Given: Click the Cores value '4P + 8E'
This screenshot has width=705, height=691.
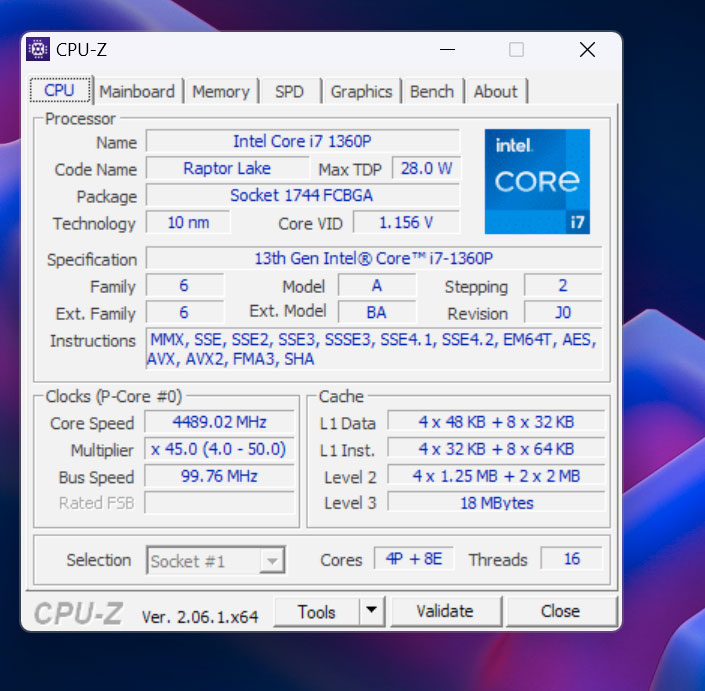Looking at the screenshot, I should 414,559.
